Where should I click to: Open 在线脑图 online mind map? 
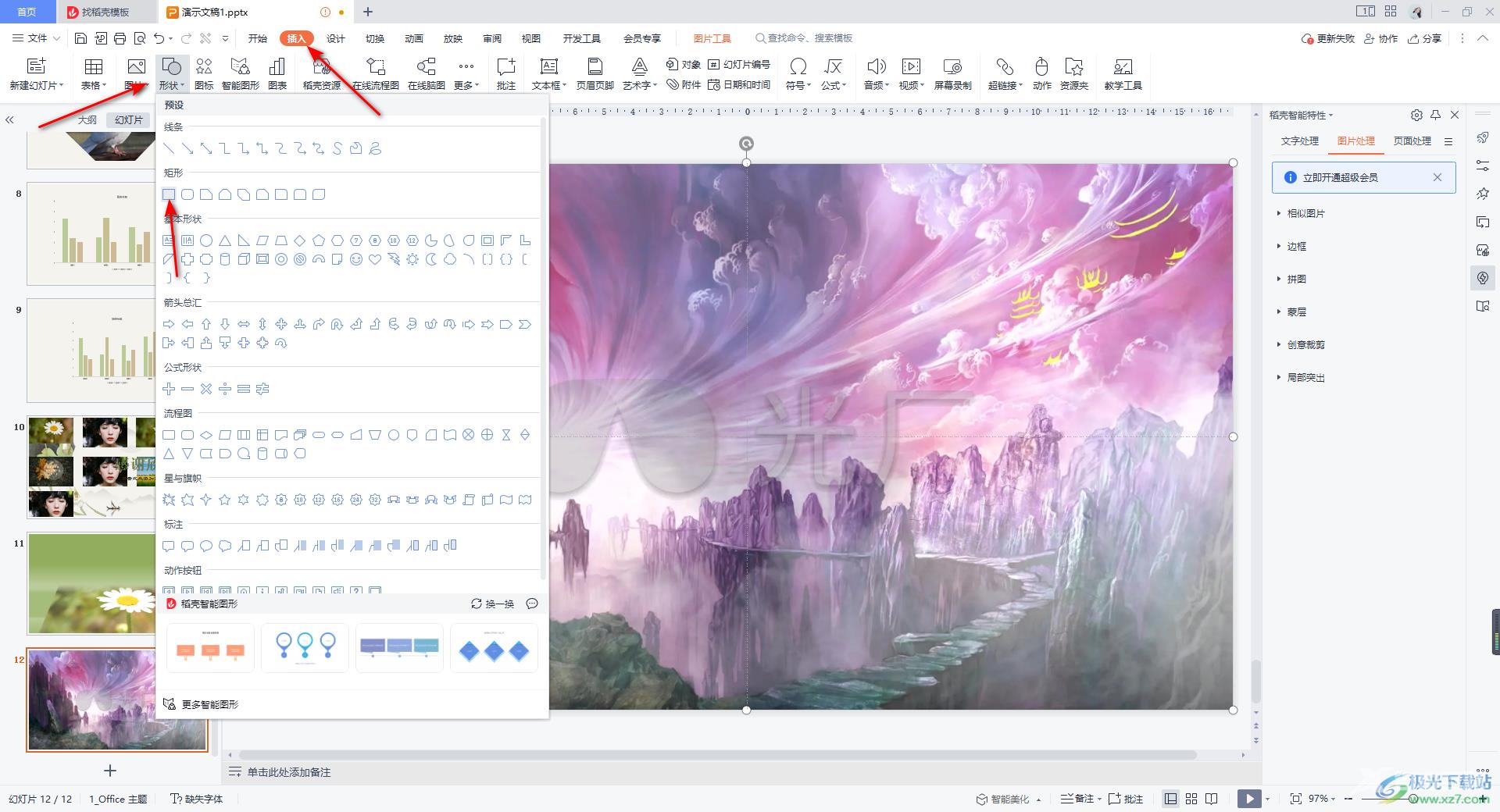click(x=427, y=74)
